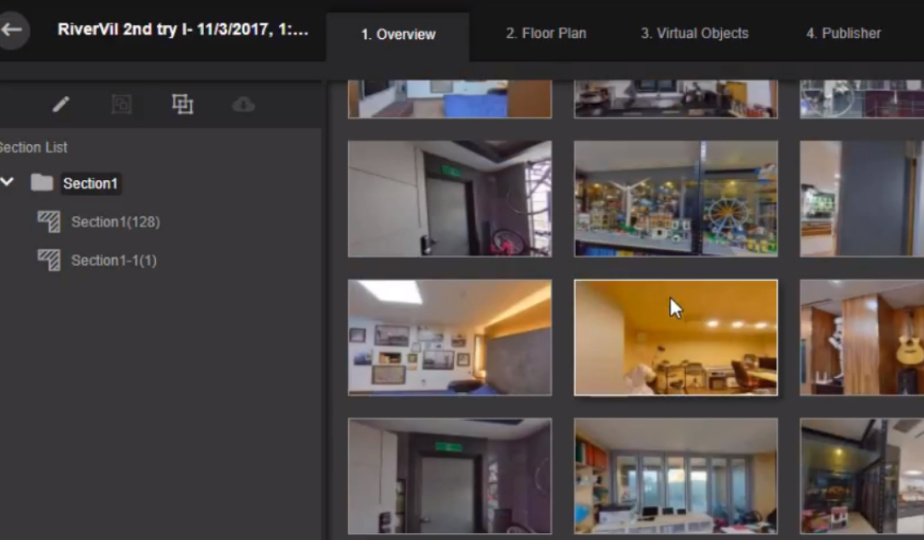Select the Section1 folder icon
The height and width of the screenshot is (540, 924).
point(42,182)
